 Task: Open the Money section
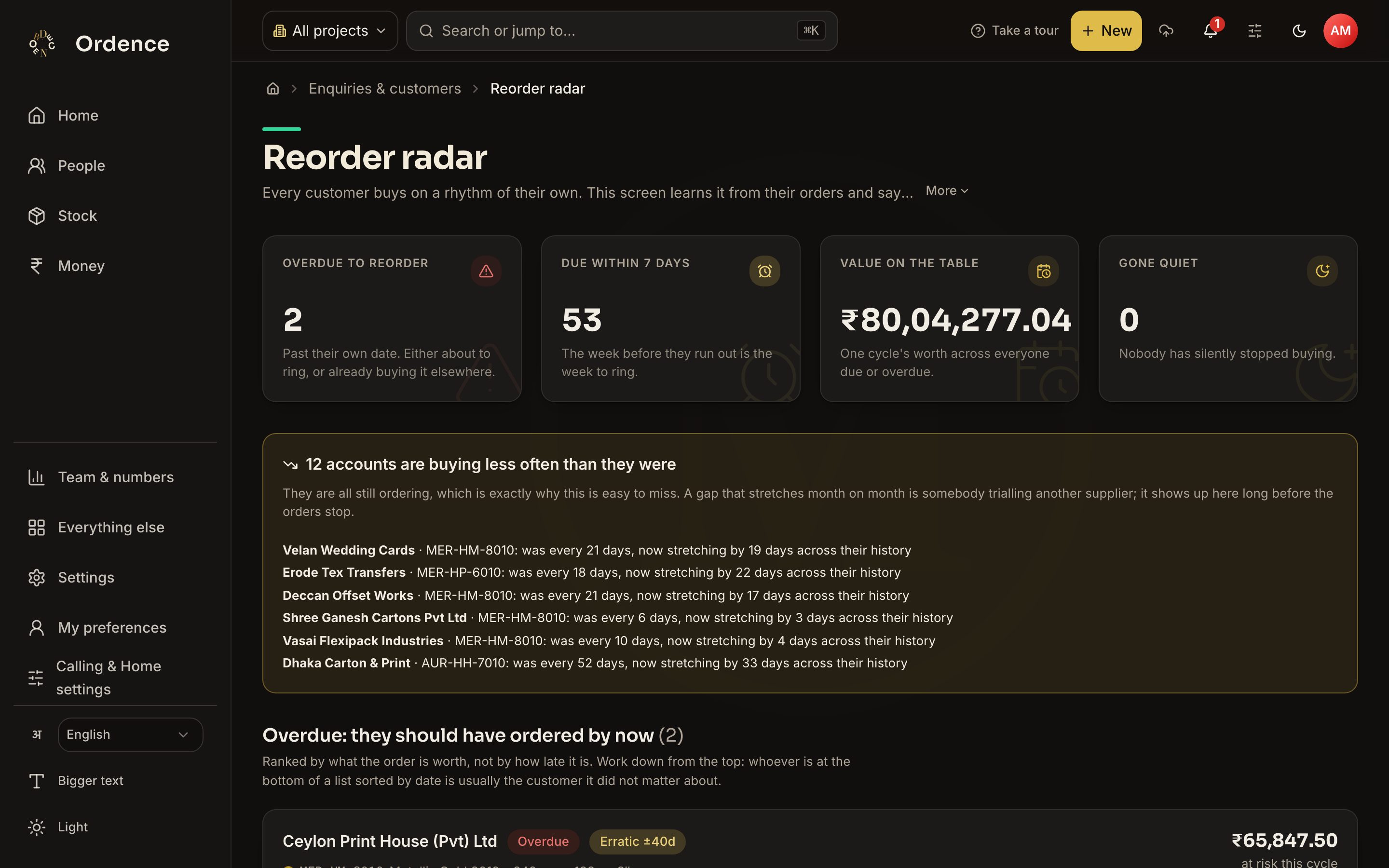pyautogui.click(x=115, y=266)
